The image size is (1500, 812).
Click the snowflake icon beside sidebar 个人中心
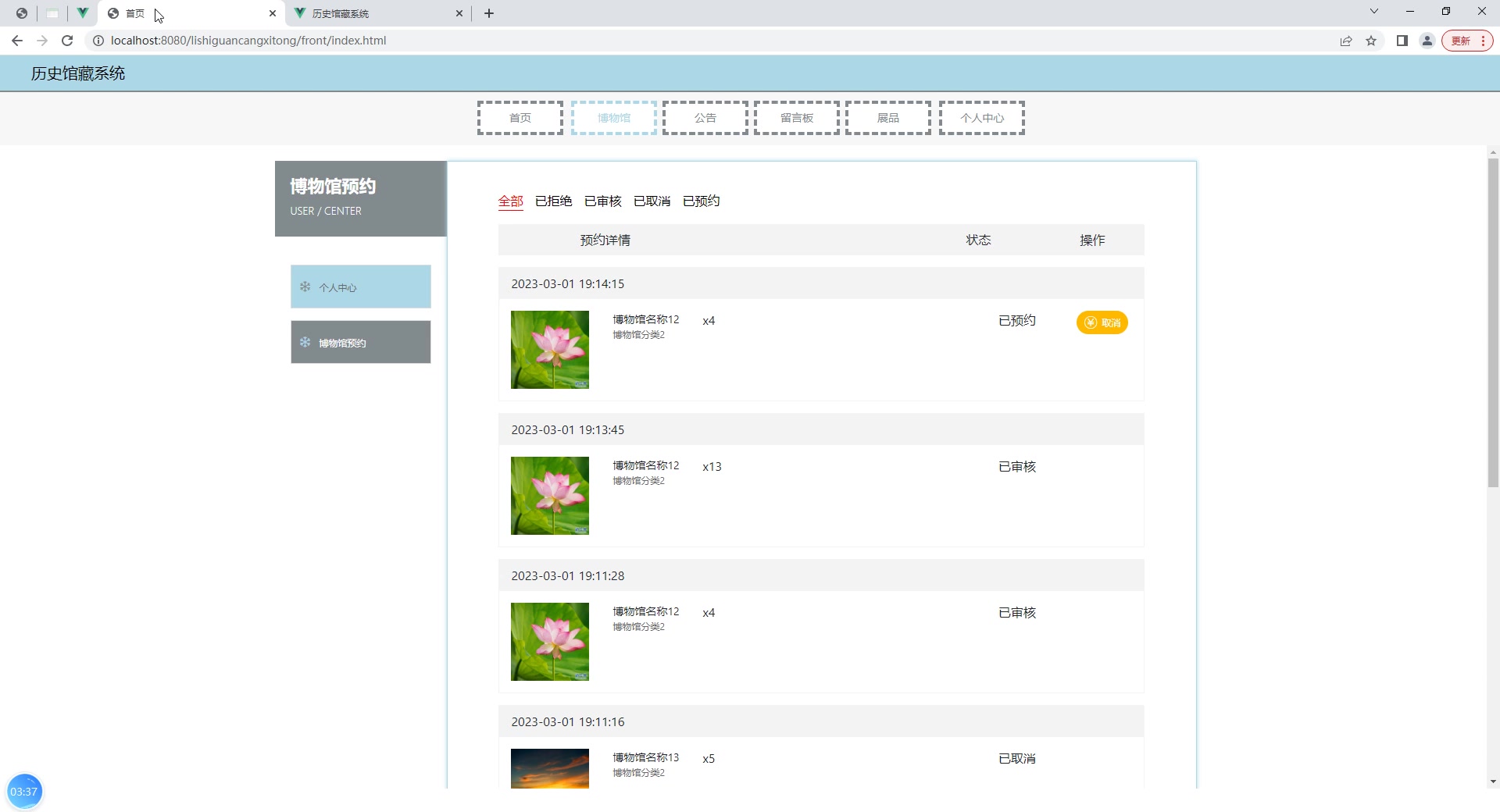[305, 287]
